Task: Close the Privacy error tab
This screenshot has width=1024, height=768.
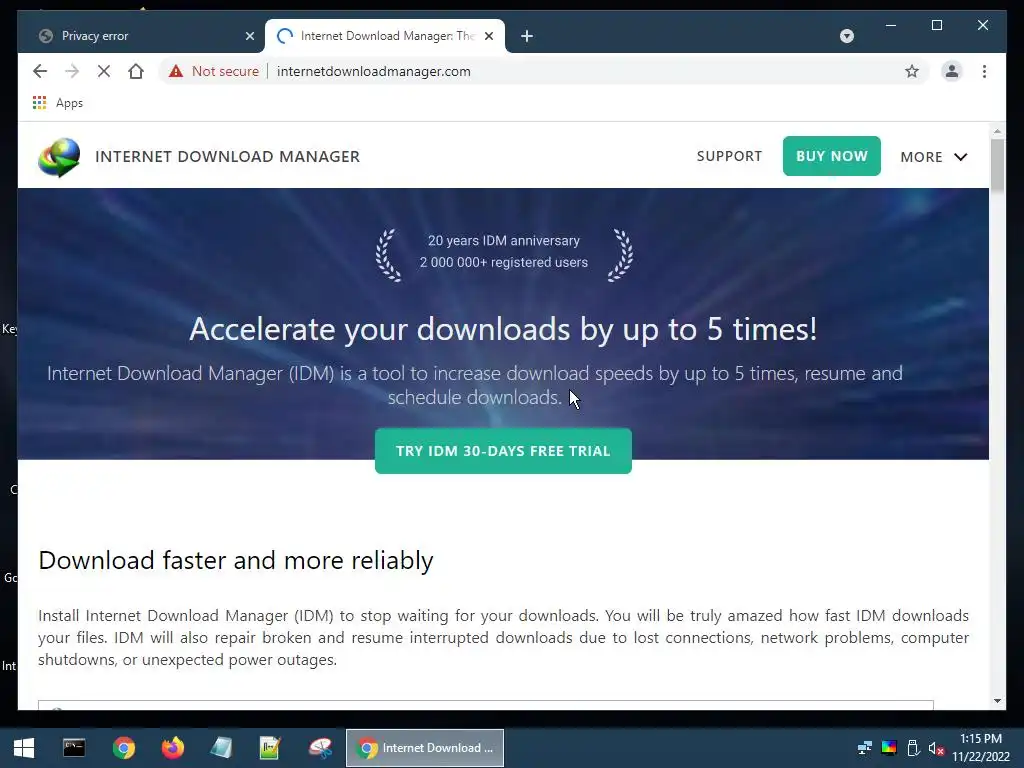Action: 249,36
